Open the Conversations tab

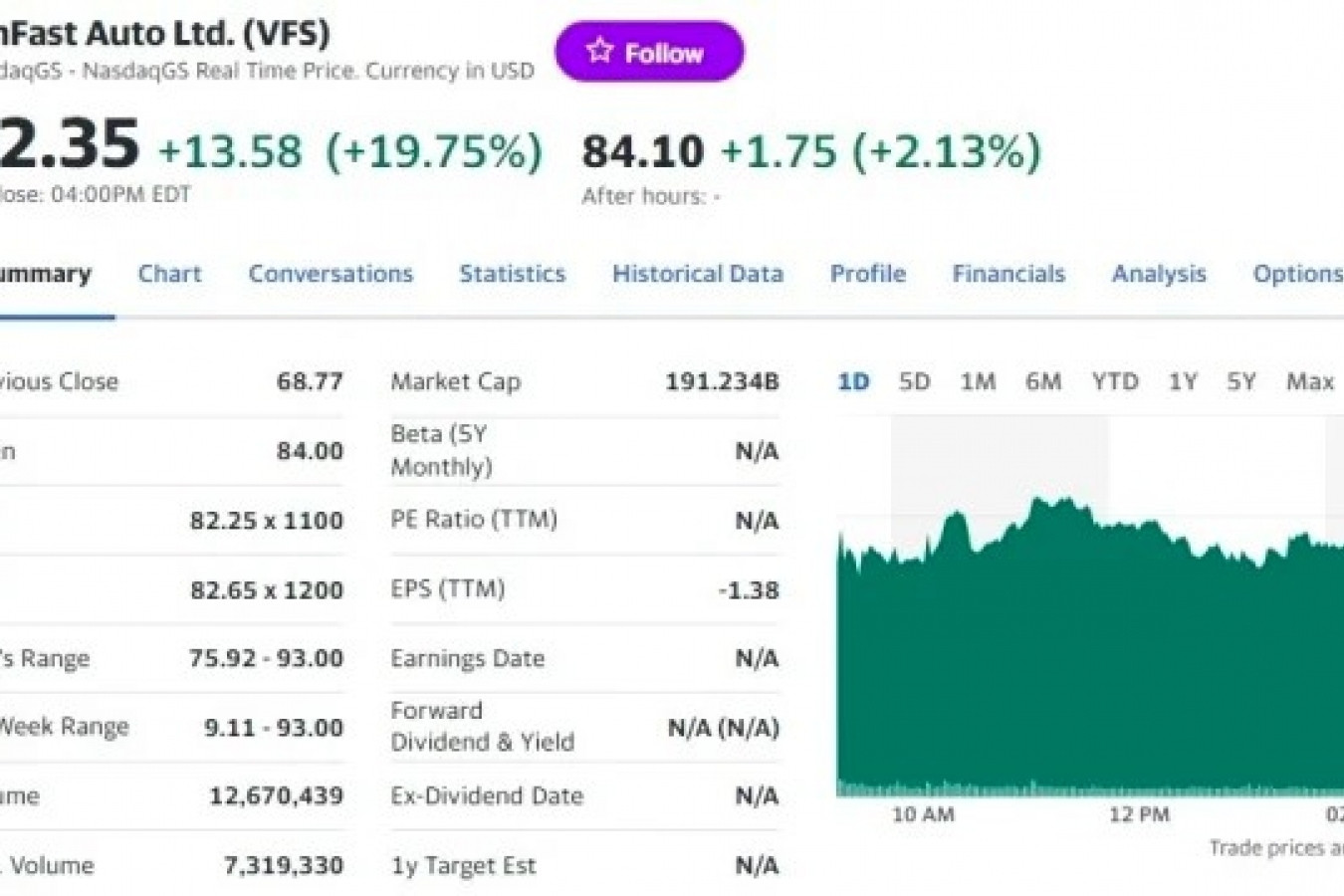pos(330,274)
